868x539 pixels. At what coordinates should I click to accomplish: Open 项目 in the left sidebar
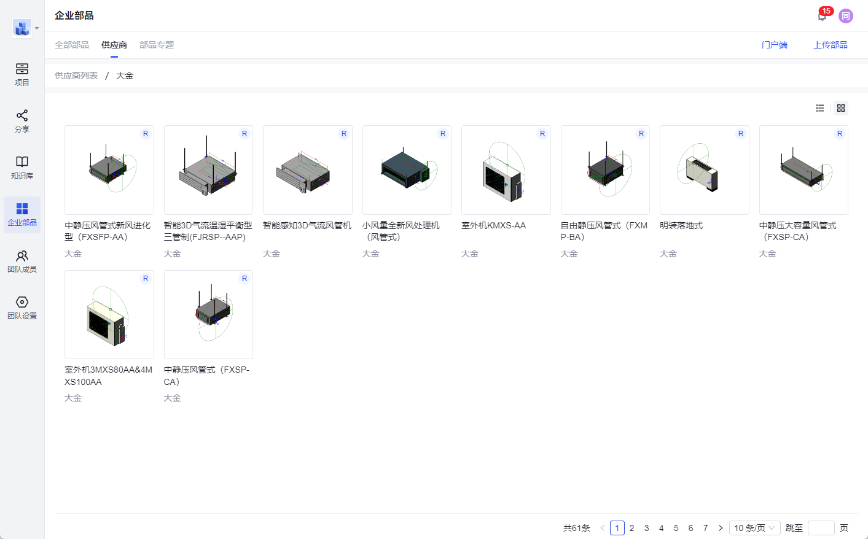click(x=22, y=74)
